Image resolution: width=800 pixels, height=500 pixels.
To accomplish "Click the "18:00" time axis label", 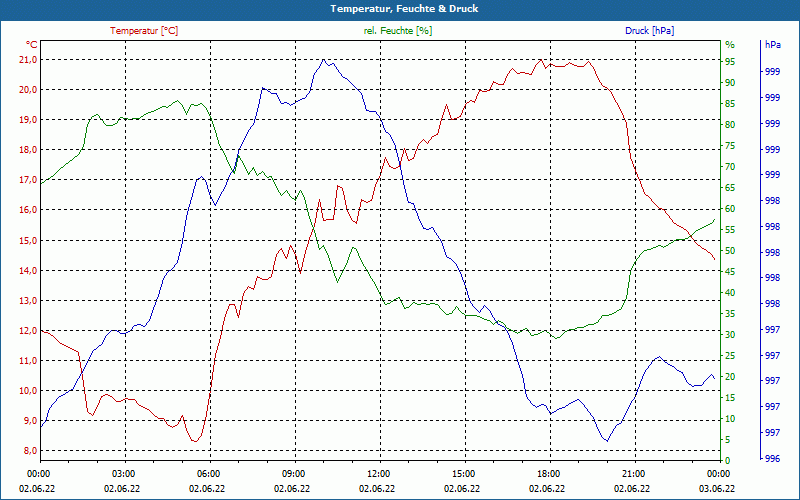I will (x=547, y=474).
